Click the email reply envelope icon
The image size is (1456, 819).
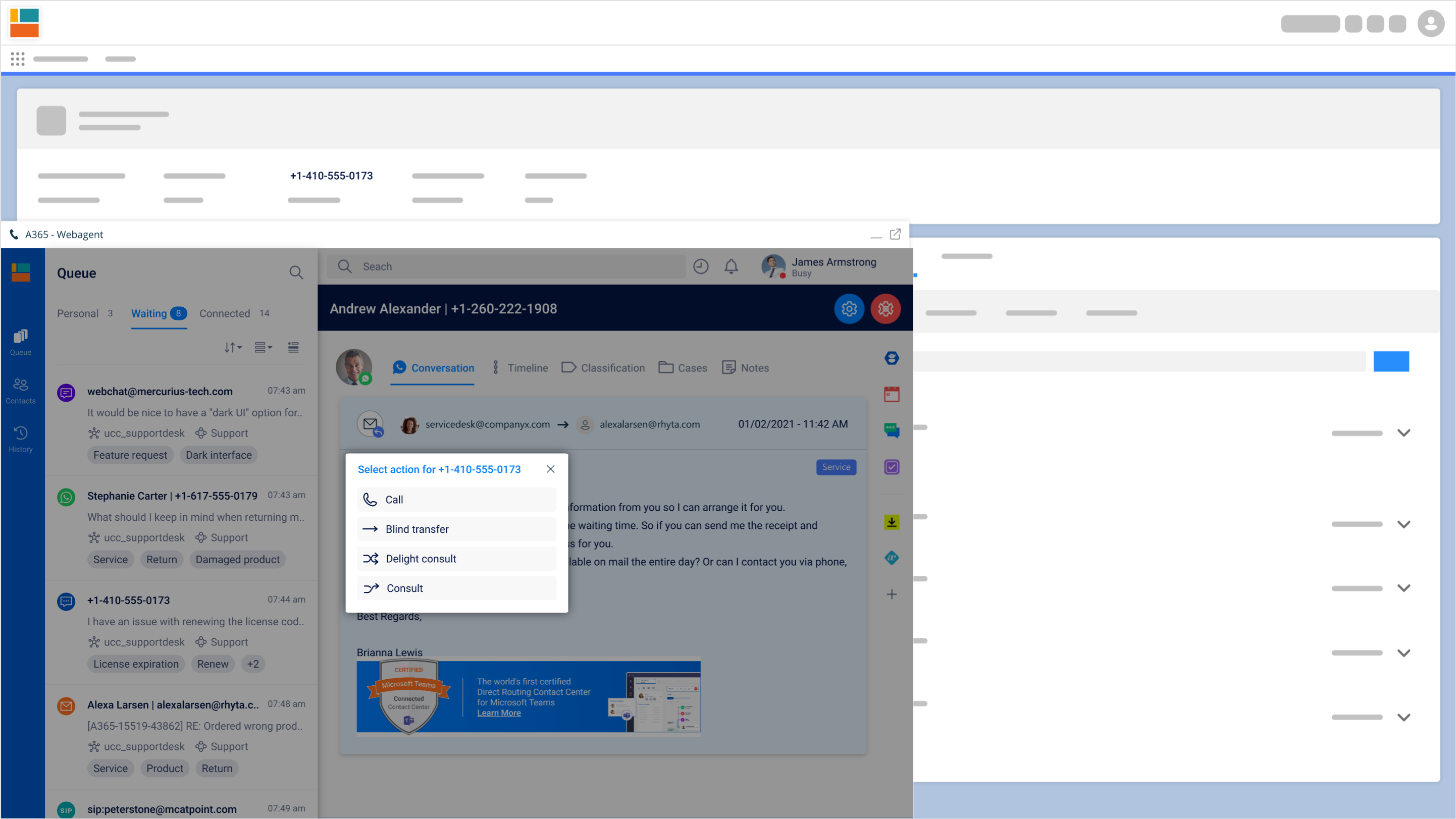(370, 424)
